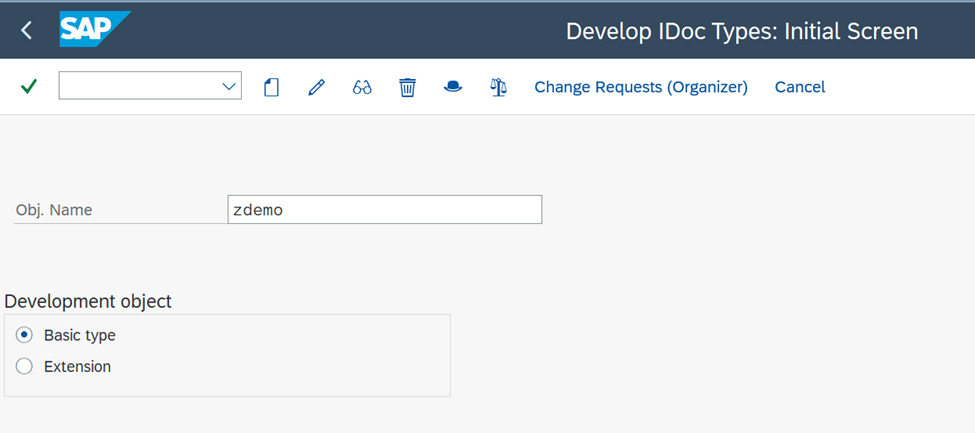The image size is (975, 433).
Task: Confirm with the green checkmark icon
Action: coord(29,86)
